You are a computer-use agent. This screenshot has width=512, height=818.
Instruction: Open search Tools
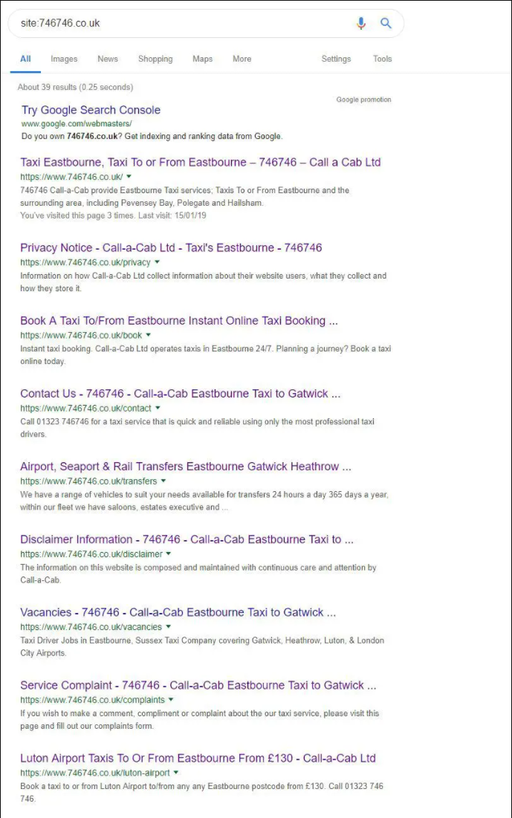coord(382,59)
